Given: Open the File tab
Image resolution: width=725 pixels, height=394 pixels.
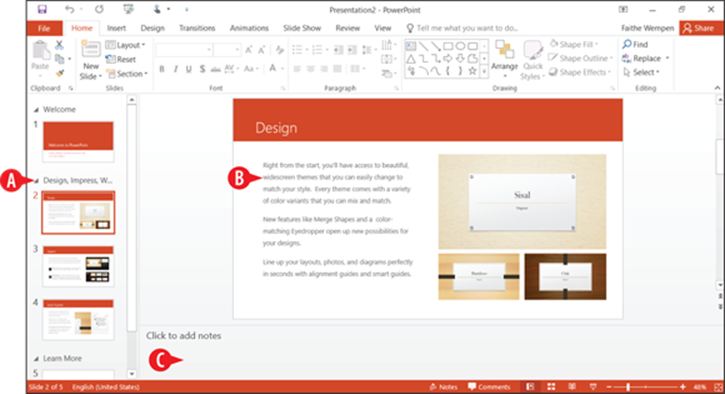Looking at the screenshot, I should (44, 28).
